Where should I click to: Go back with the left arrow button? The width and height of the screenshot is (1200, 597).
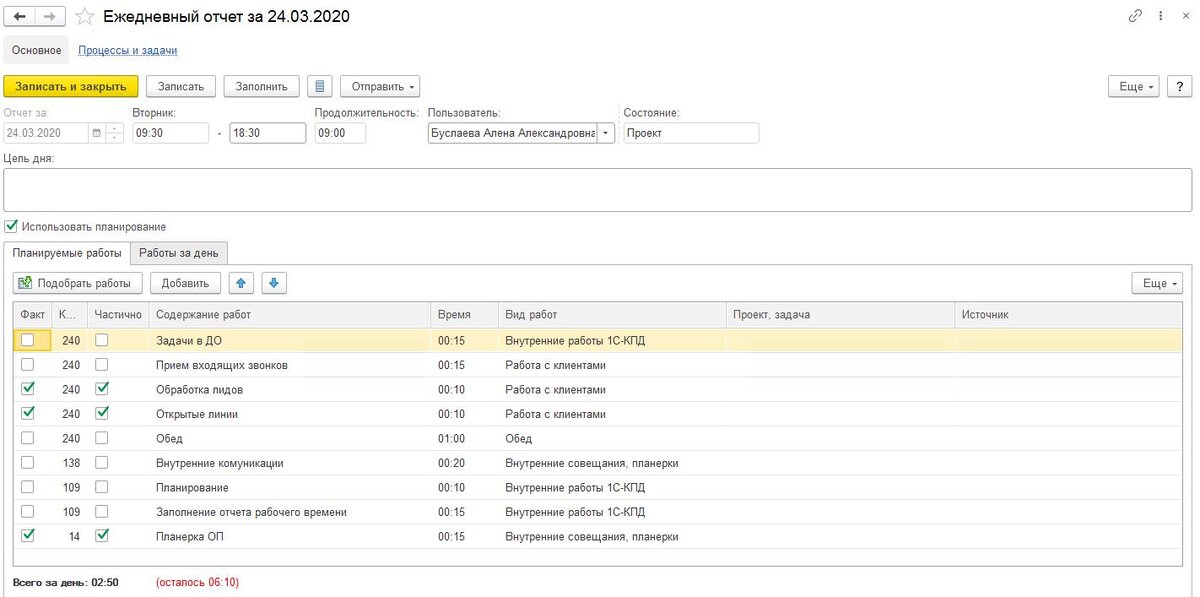click(21, 17)
